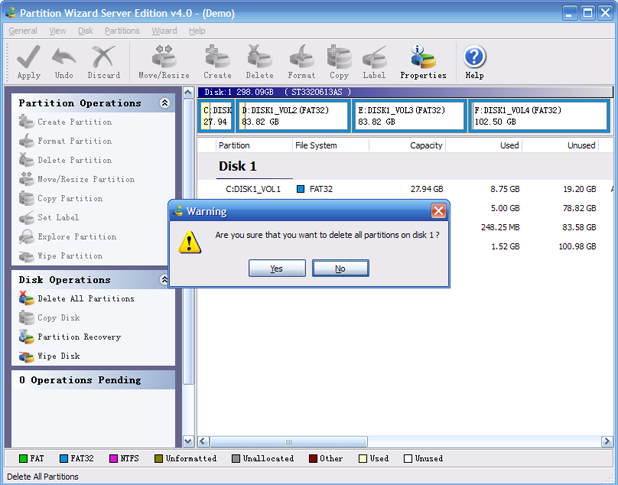Click the Disk 1 group heading
The width and height of the screenshot is (618, 485).
[x=238, y=166]
